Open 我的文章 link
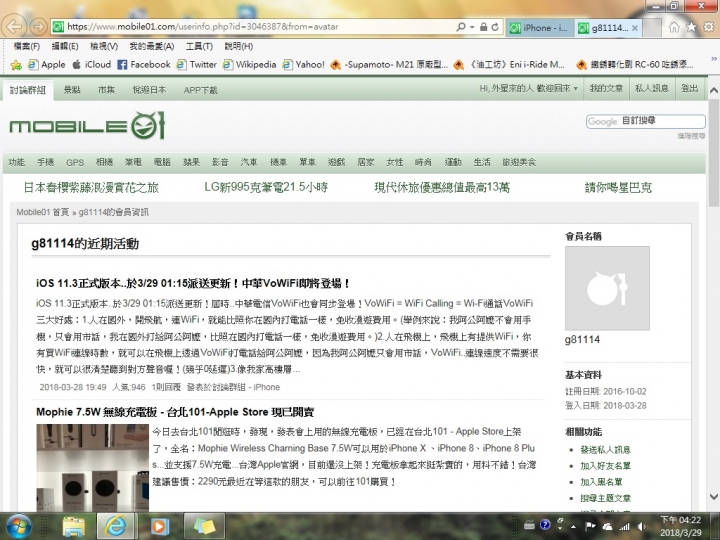This screenshot has width=720, height=540. pos(606,88)
